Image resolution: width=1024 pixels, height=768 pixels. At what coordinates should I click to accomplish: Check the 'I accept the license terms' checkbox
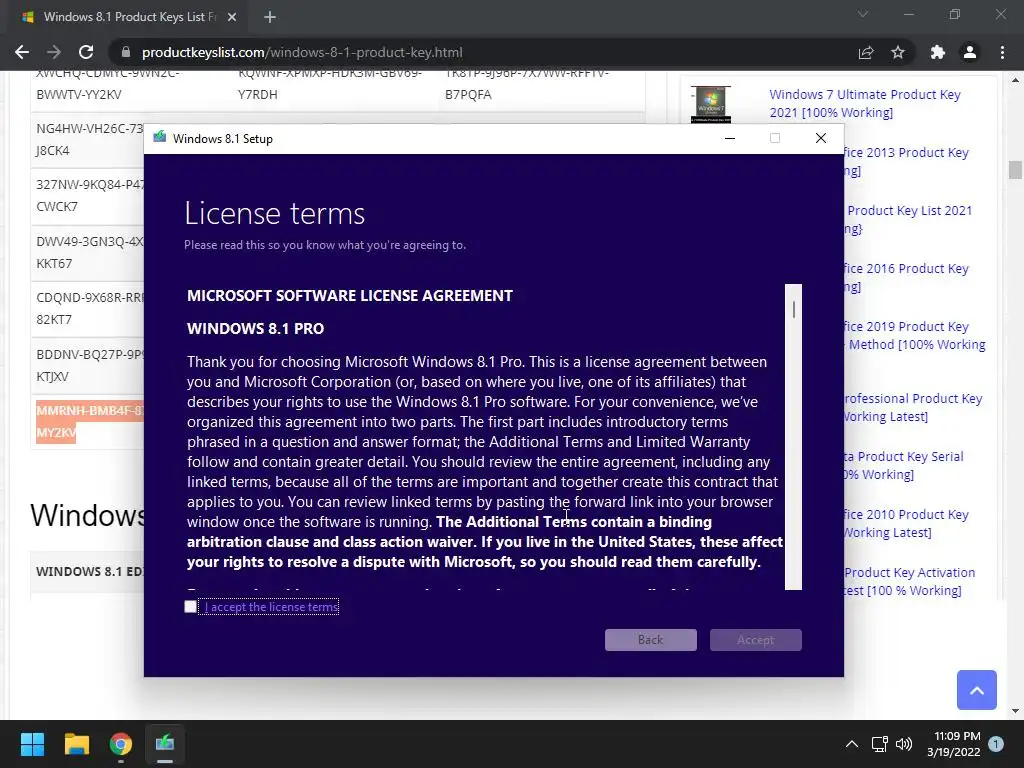point(191,607)
